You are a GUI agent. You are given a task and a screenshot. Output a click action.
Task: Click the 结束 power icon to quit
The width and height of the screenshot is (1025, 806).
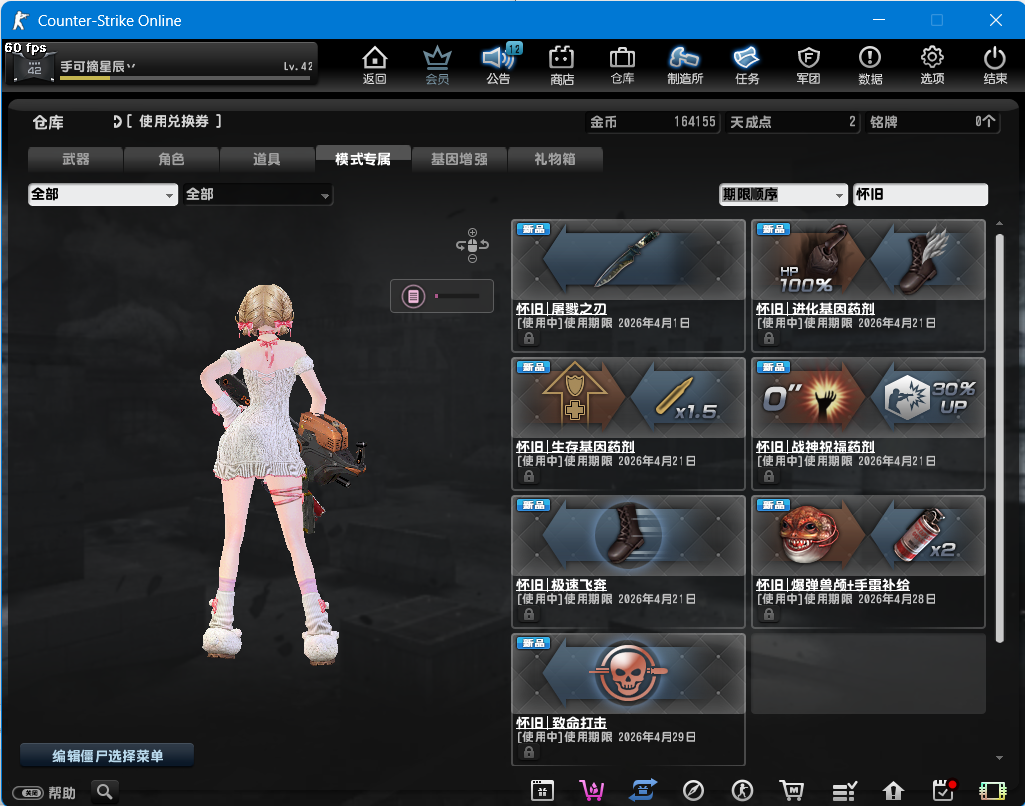pos(995,65)
